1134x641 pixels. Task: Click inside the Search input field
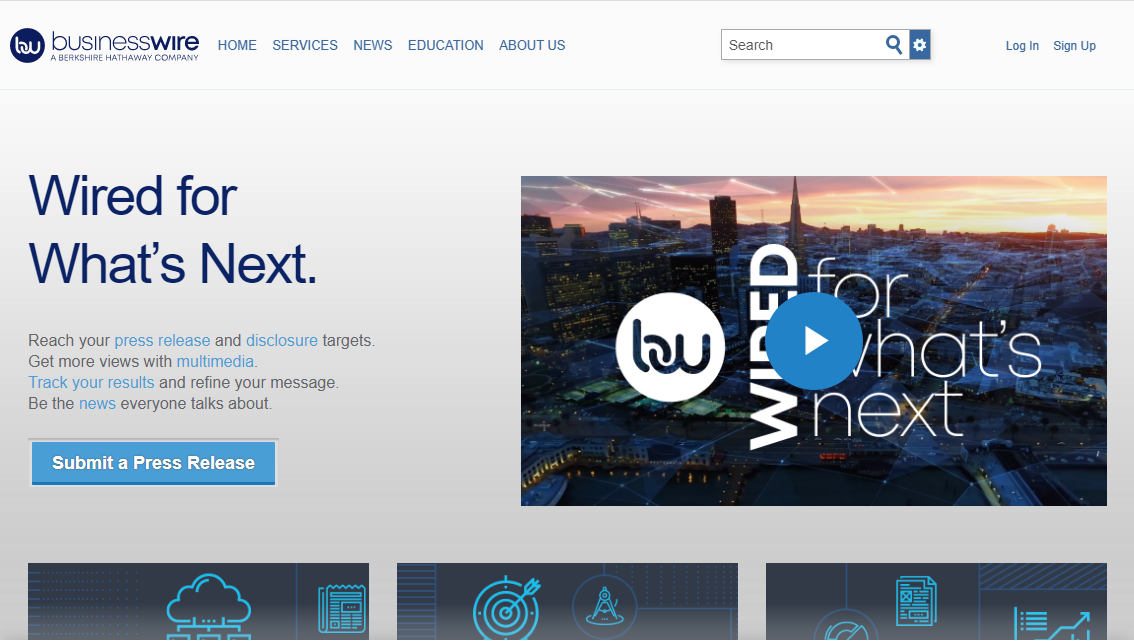[800, 45]
